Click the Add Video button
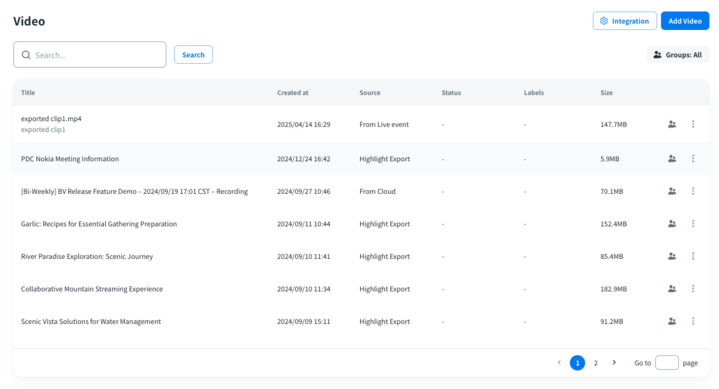The image size is (719, 389). 685,21
